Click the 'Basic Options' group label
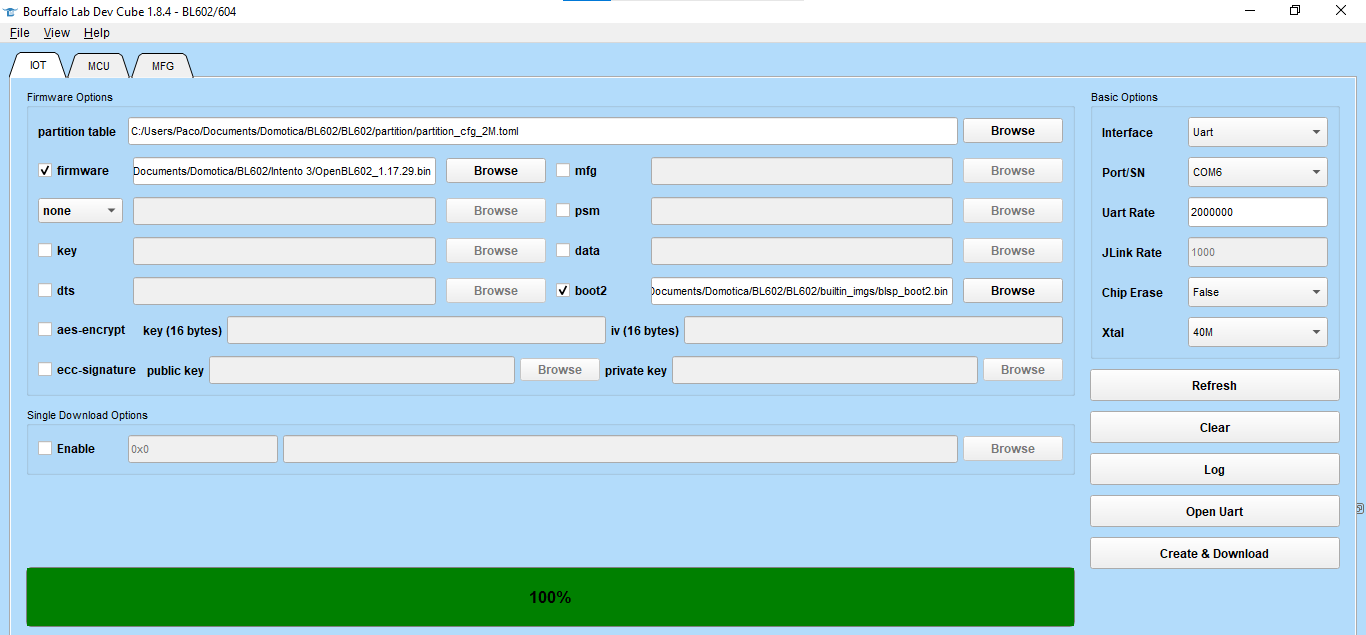The image size is (1366, 635). 1124,97
